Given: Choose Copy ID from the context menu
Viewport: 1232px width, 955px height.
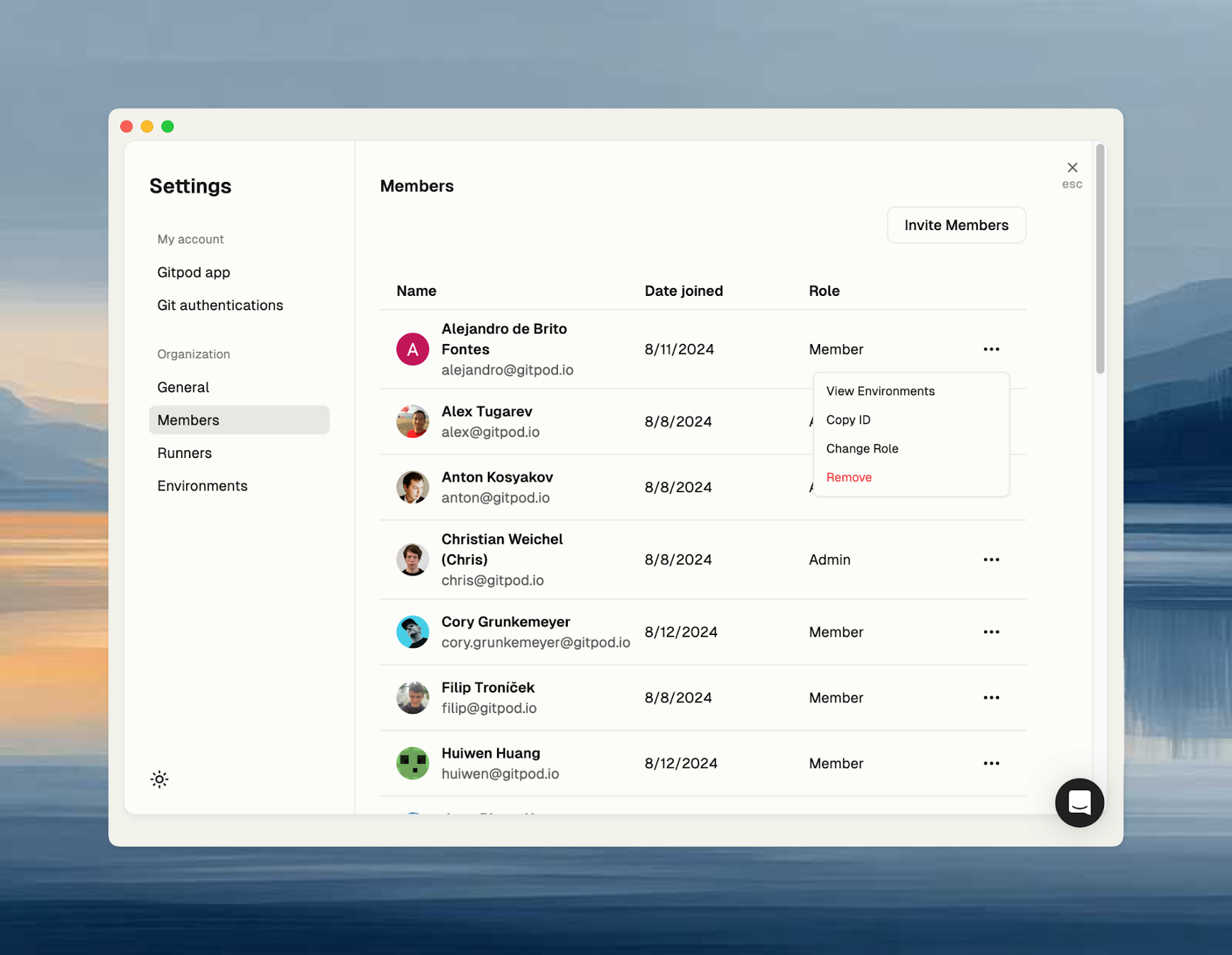Looking at the screenshot, I should pyautogui.click(x=848, y=419).
